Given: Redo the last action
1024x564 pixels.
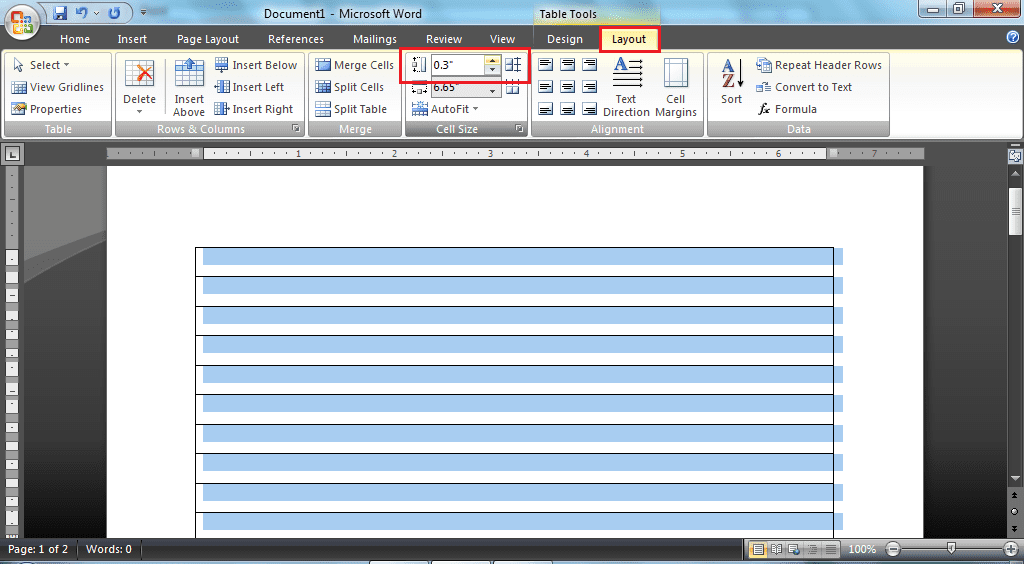Looking at the screenshot, I should [114, 13].
